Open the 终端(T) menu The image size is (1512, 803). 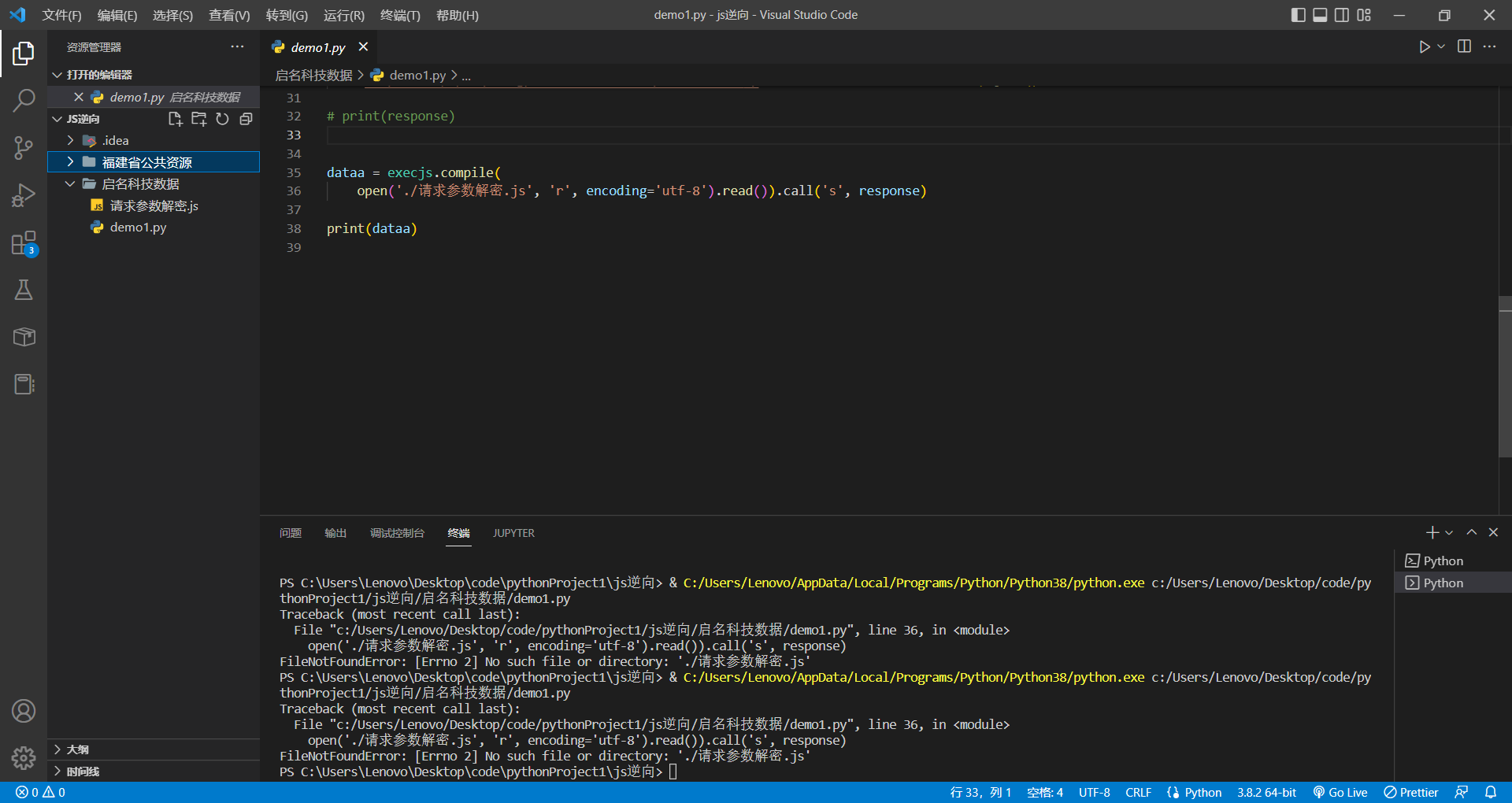pos(400,15)
